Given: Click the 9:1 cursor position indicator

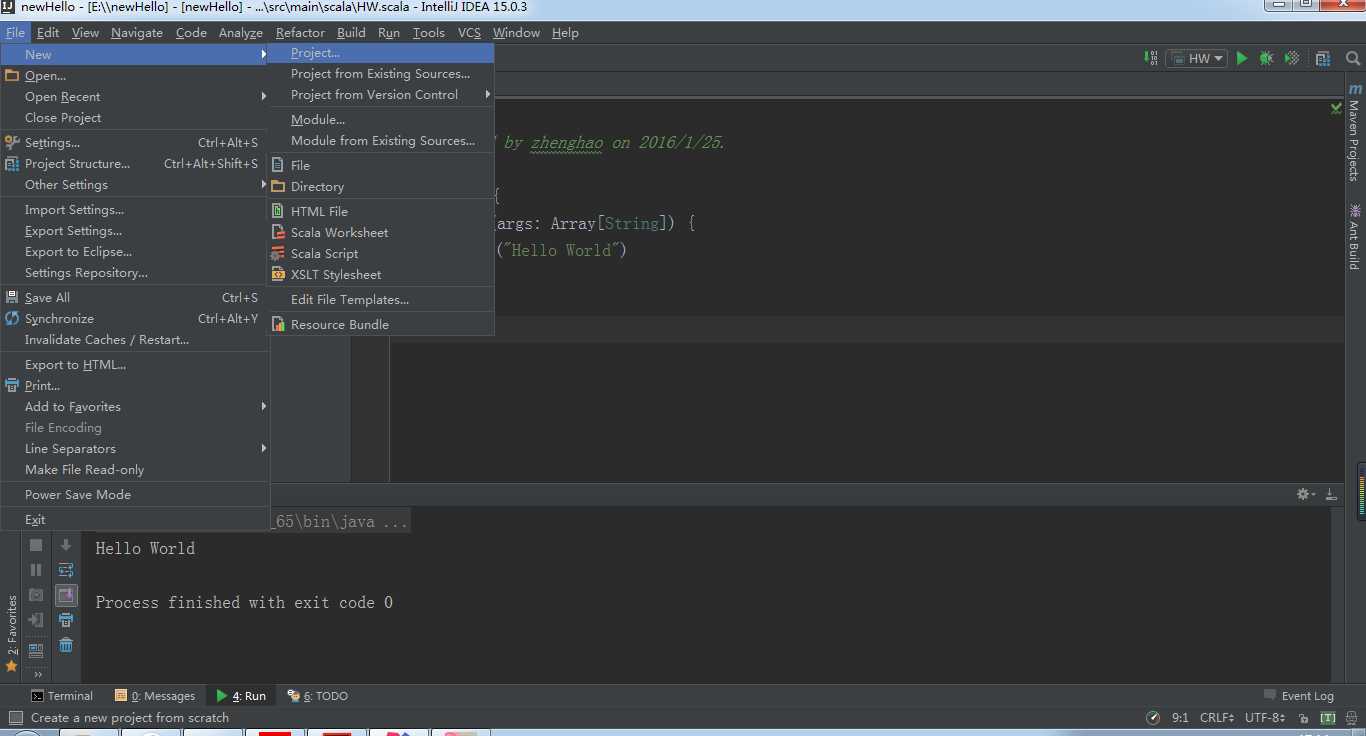Looking at the screenshot, I should tap(1180, 718).
